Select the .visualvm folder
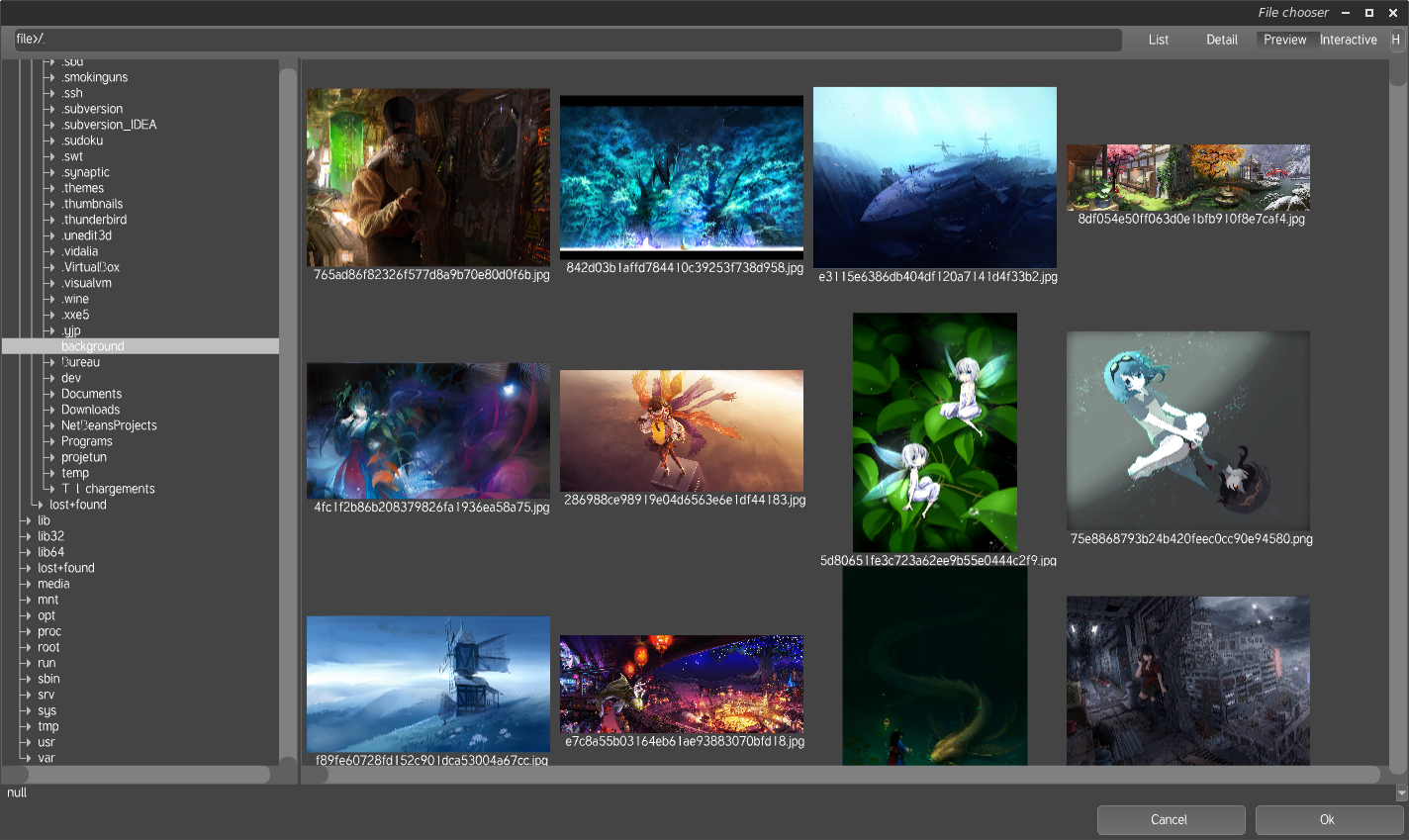 pyautogui.click(x=86, y=283)
